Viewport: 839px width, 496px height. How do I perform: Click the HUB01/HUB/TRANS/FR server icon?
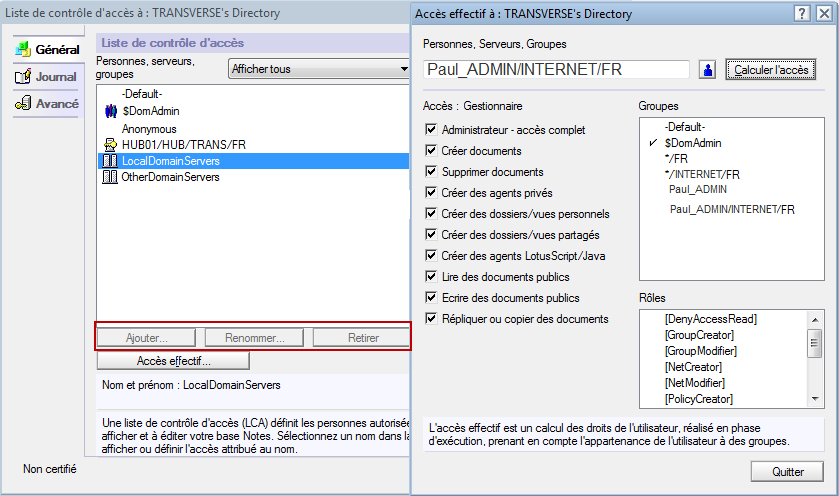(111, 145)
